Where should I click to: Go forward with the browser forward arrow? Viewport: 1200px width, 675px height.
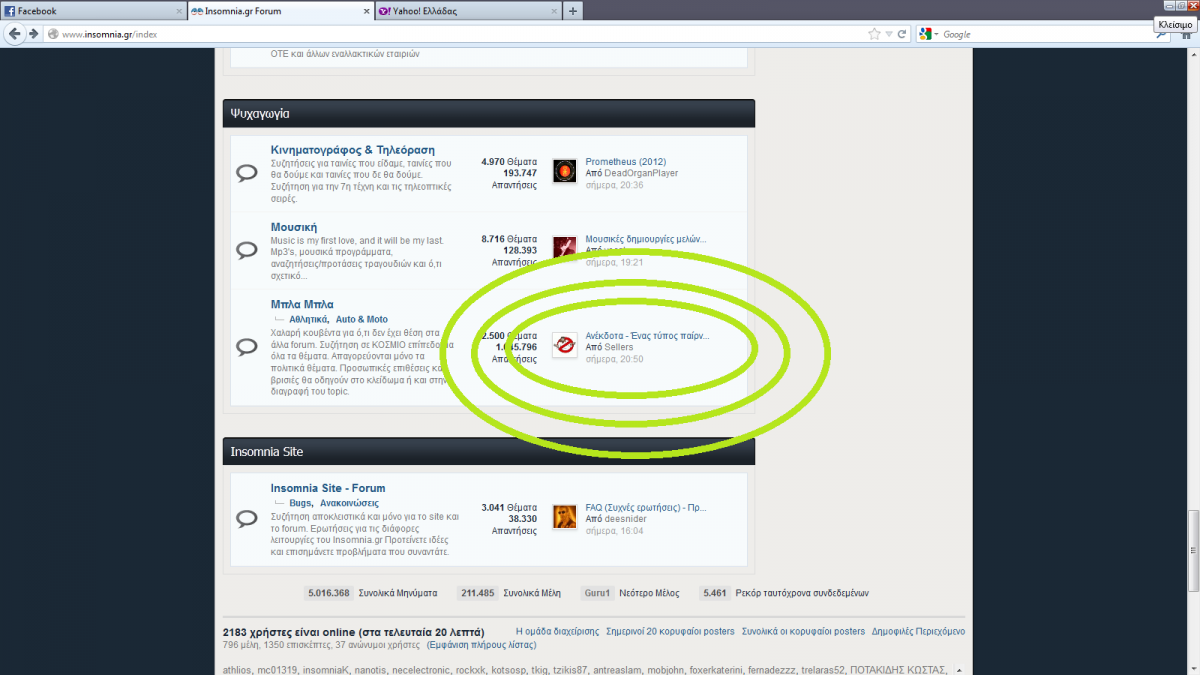click(x=36, y=33)
